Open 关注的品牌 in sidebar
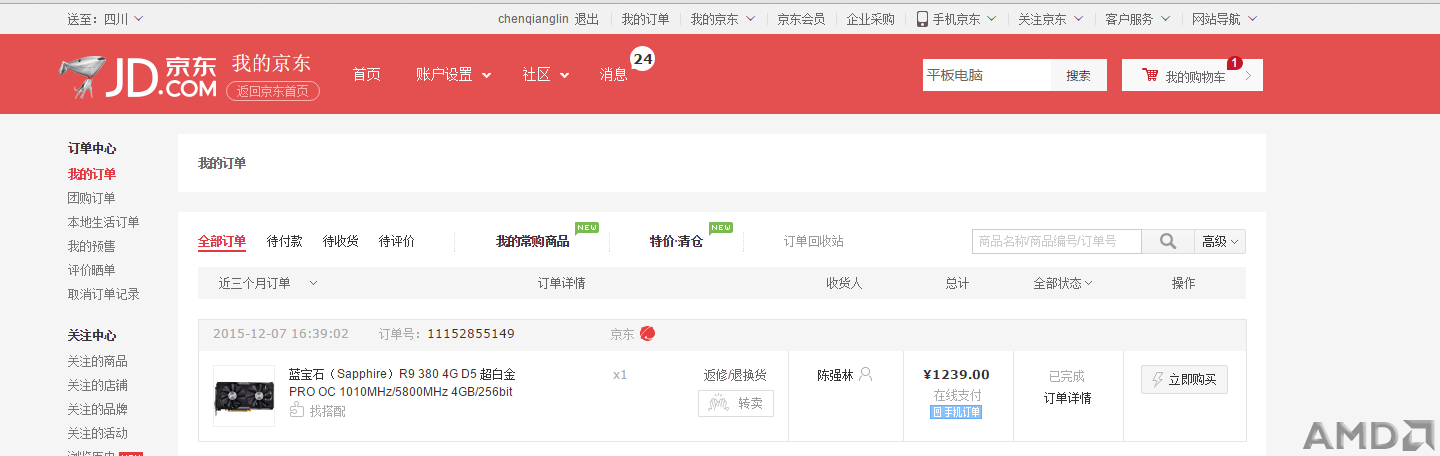 [98, 409]
